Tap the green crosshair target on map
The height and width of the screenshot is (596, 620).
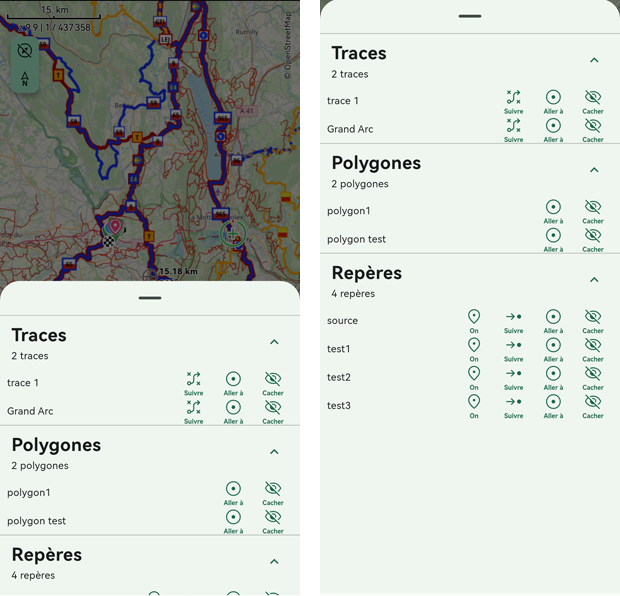(x=233, y=234)
